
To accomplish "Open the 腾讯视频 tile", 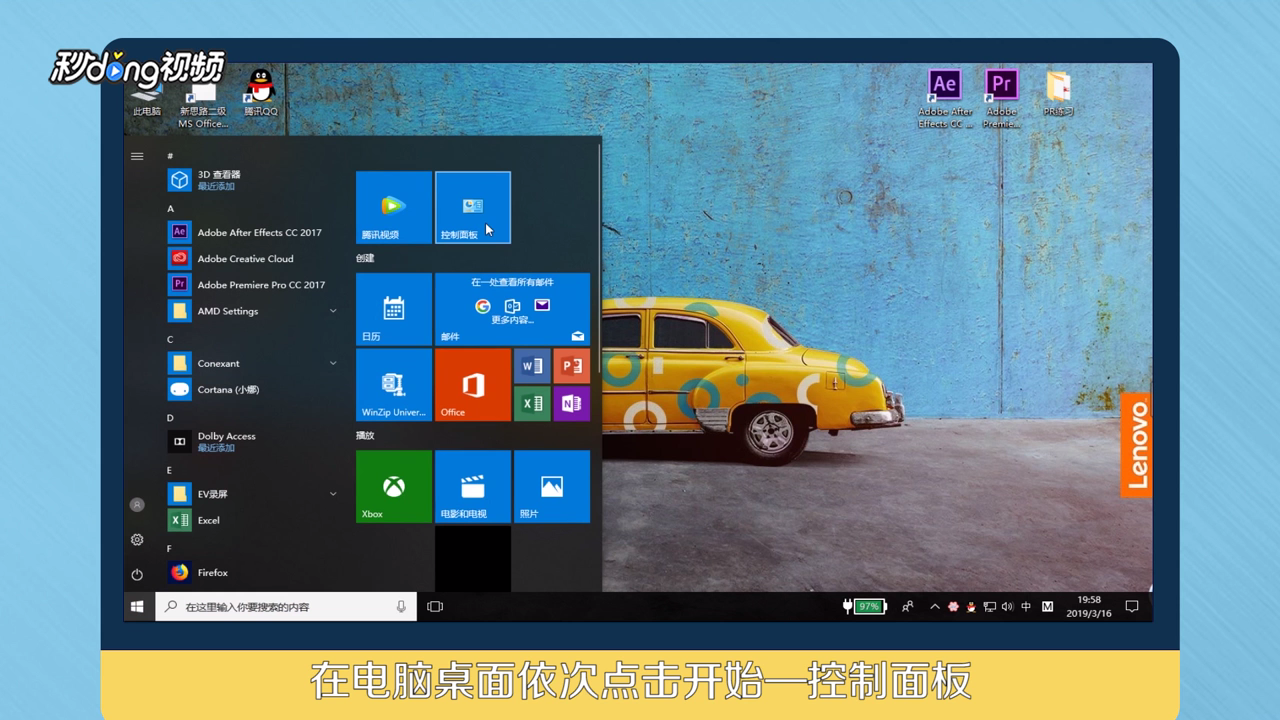I will [394, 207].
